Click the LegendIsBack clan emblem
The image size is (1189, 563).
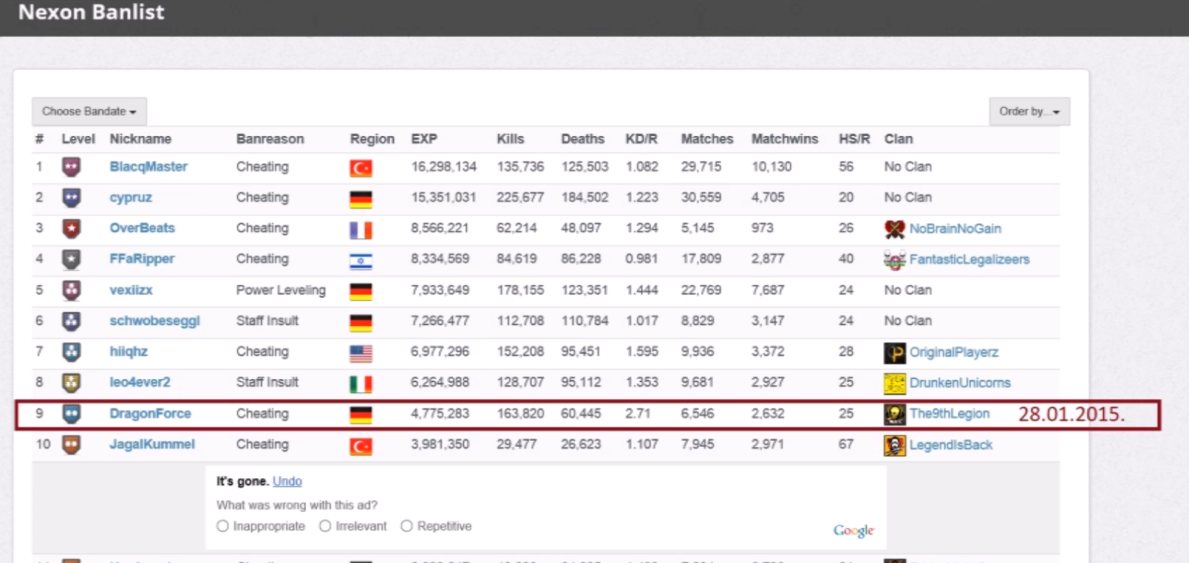click(895, 445)
